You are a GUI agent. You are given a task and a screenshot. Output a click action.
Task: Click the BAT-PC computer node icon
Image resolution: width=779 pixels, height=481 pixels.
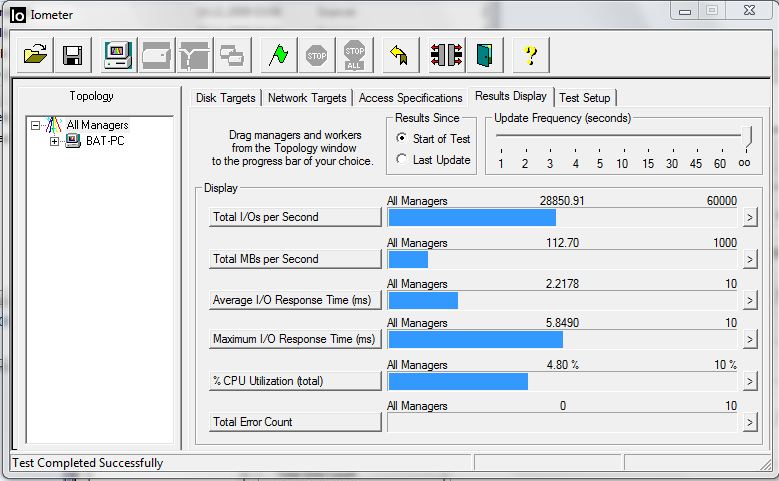click(73, 141)
